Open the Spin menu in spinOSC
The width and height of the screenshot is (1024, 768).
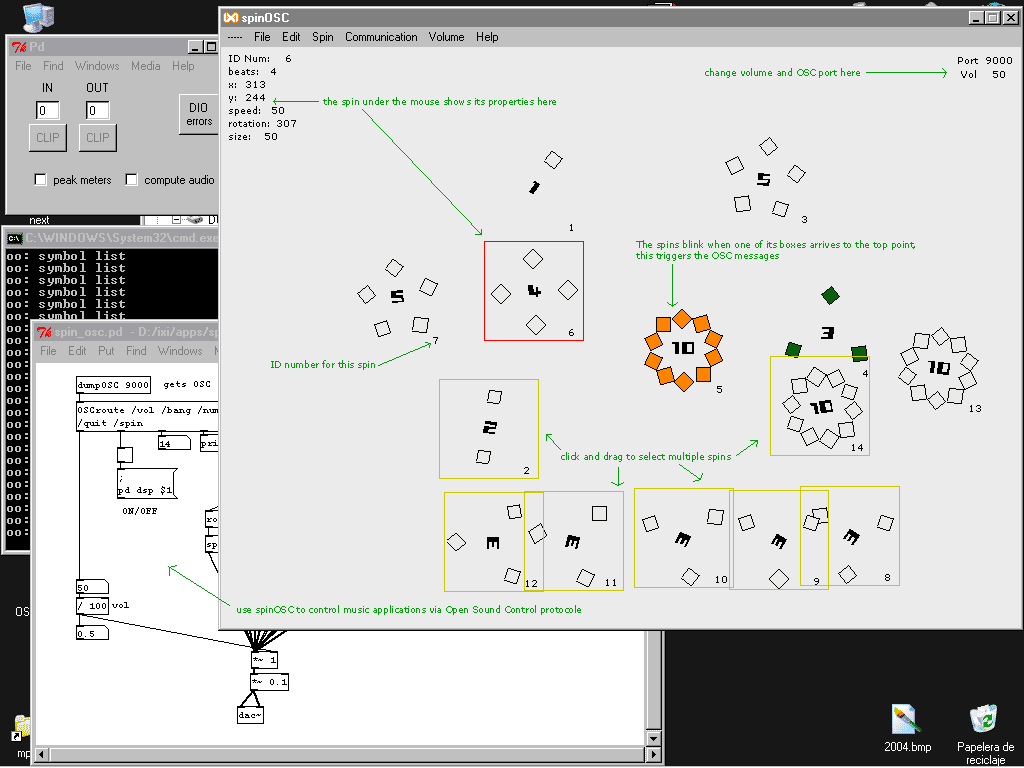click(323, 37)
